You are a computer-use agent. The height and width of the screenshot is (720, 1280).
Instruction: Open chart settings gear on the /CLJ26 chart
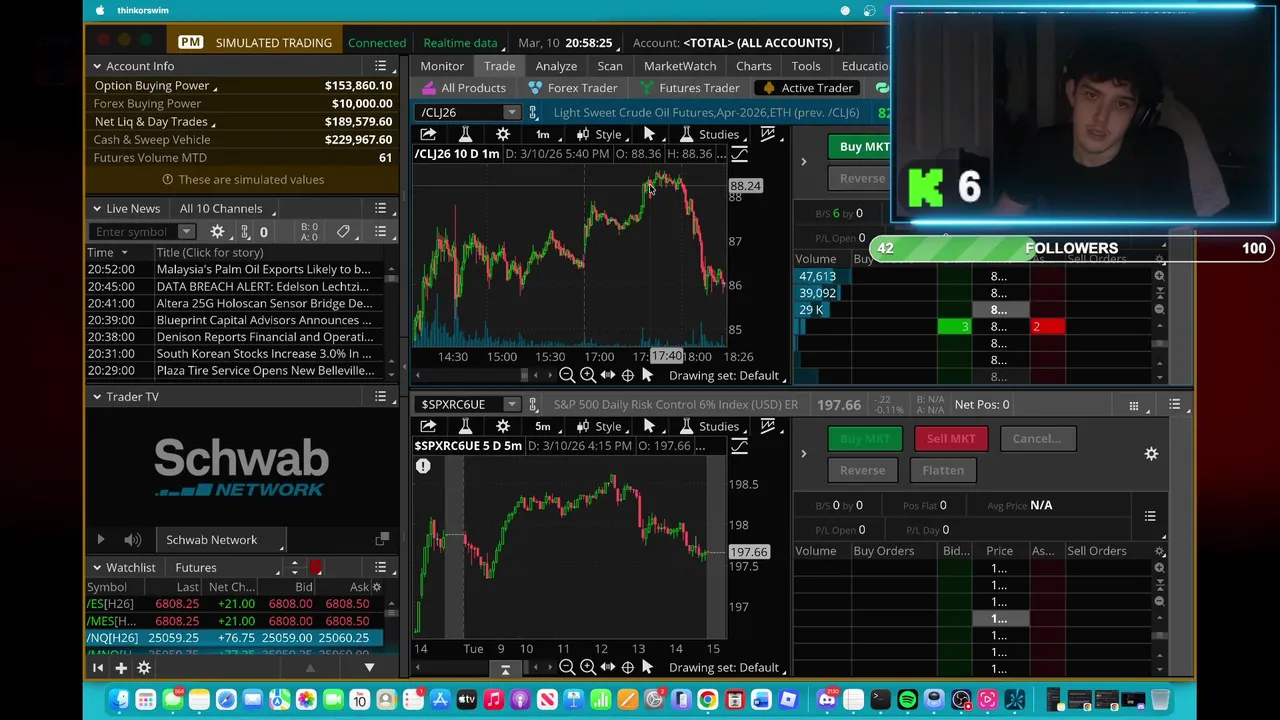click(503, 134)
